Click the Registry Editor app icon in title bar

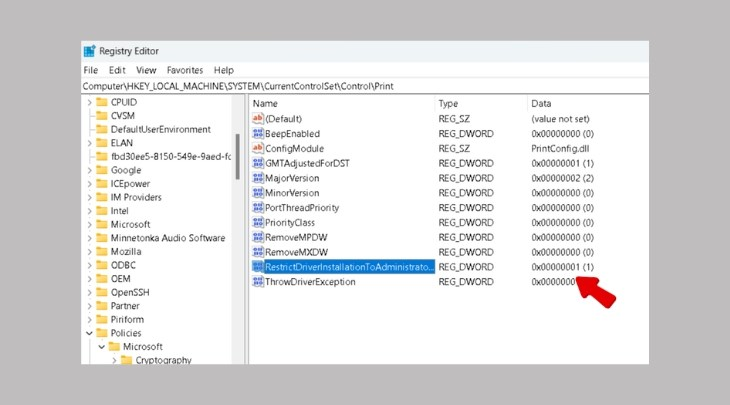click(x=90, y=51)
